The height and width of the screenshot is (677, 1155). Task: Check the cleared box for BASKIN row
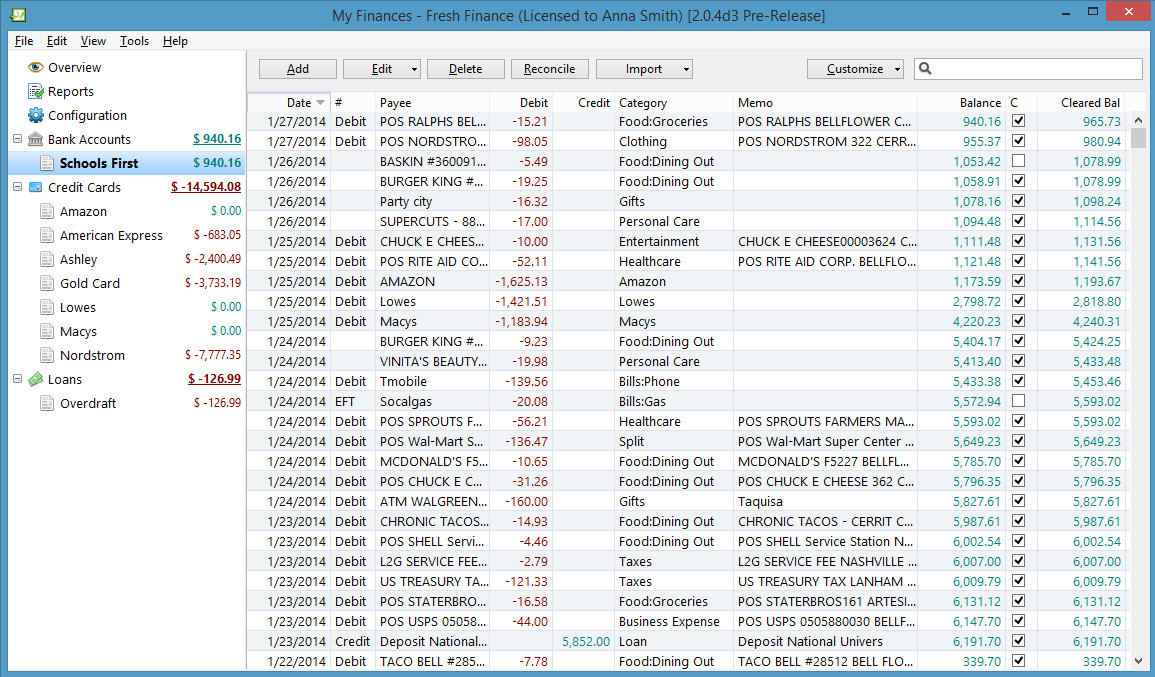[1018, 161]
